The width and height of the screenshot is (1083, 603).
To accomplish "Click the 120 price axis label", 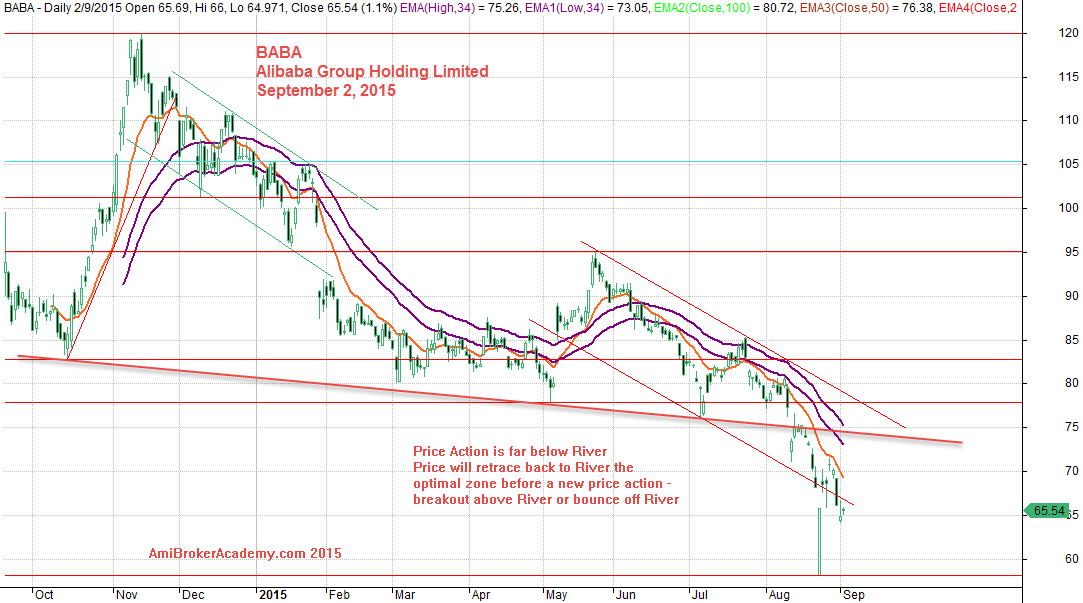I will 1068,32.
